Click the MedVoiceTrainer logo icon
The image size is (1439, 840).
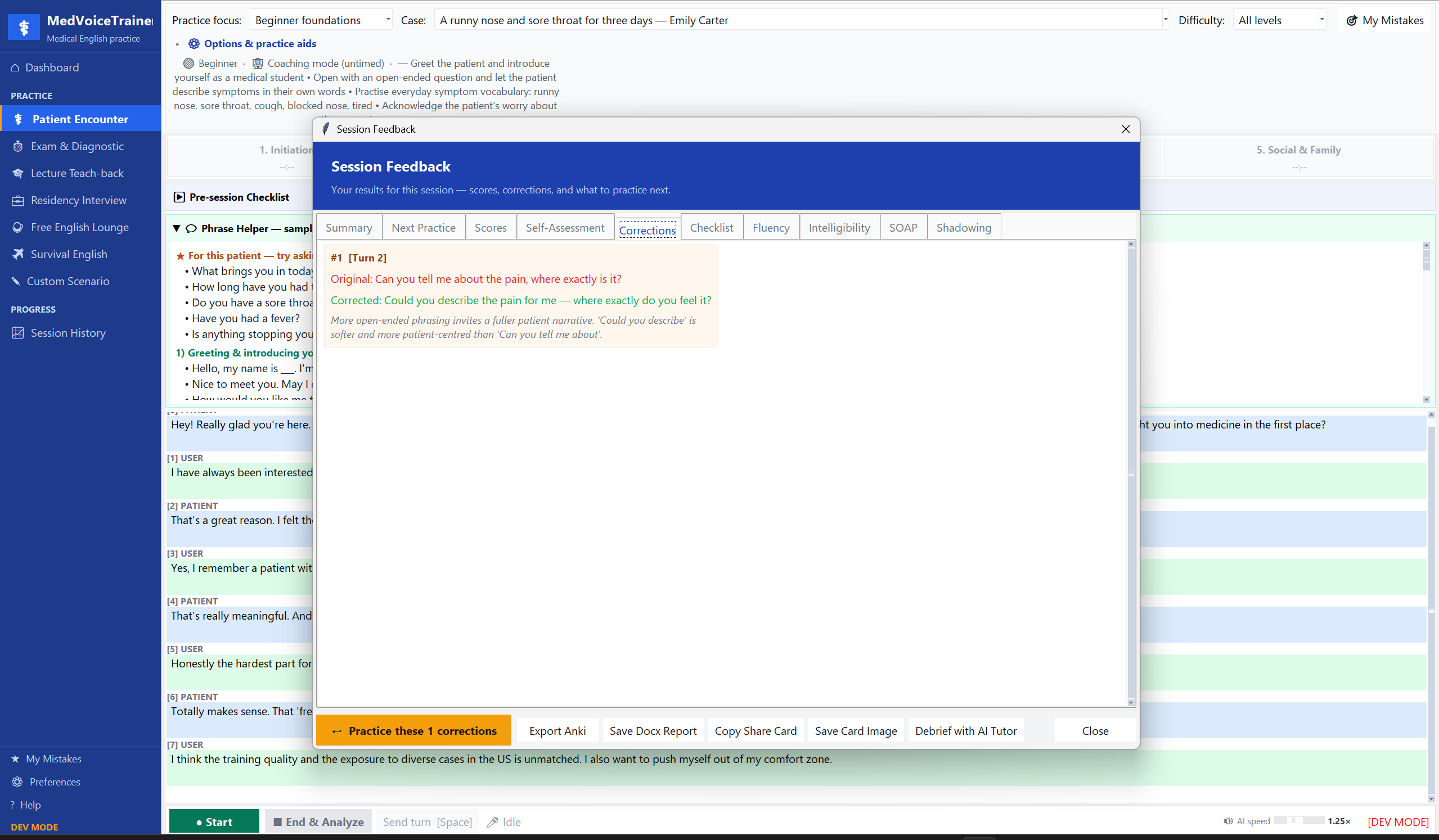[x=24, y=27]
